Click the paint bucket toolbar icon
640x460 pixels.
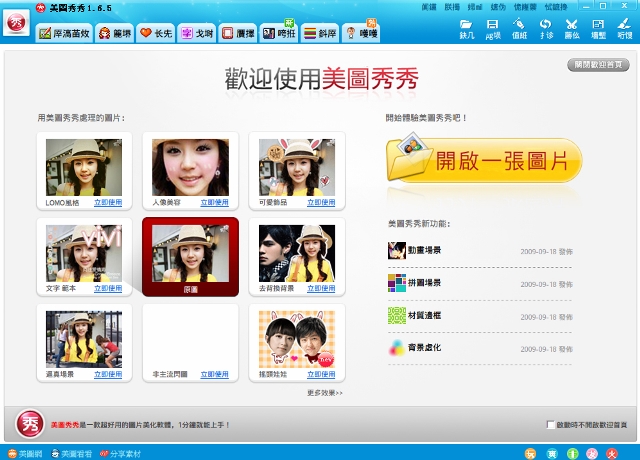coord(519,29)
